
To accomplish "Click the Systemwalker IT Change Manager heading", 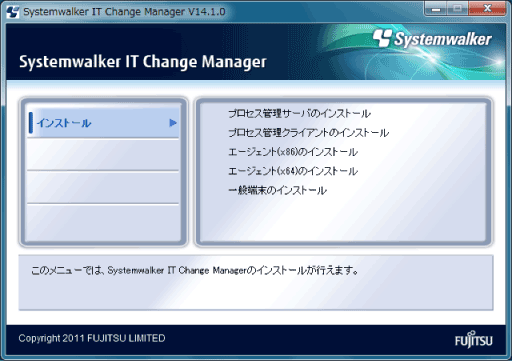I will click(143, 62).
